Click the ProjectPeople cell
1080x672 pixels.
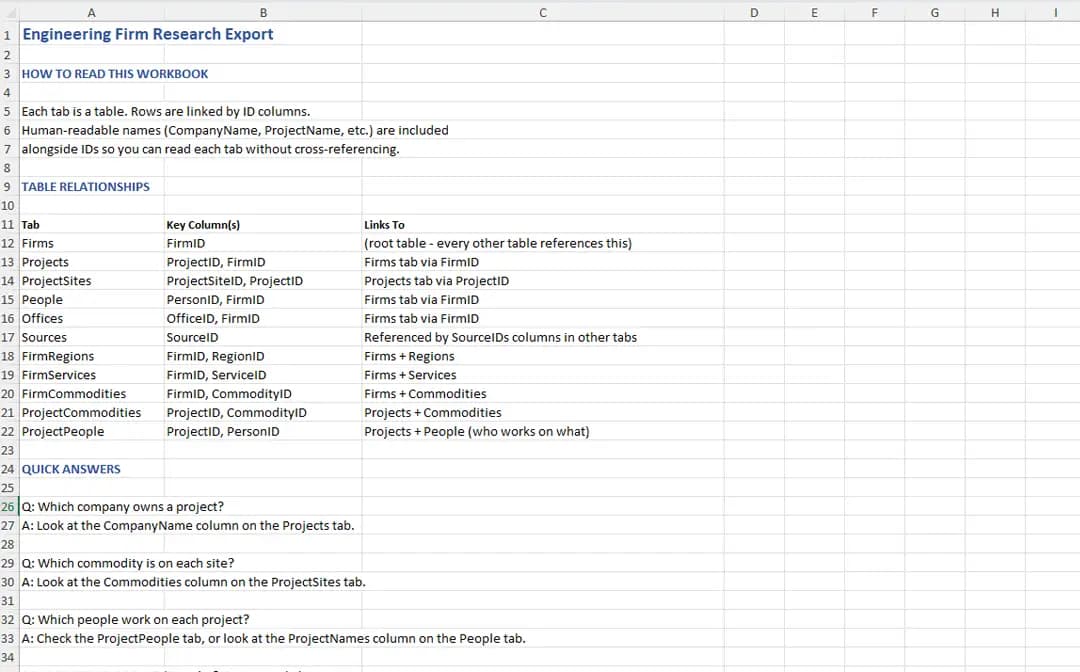[91, 431]
